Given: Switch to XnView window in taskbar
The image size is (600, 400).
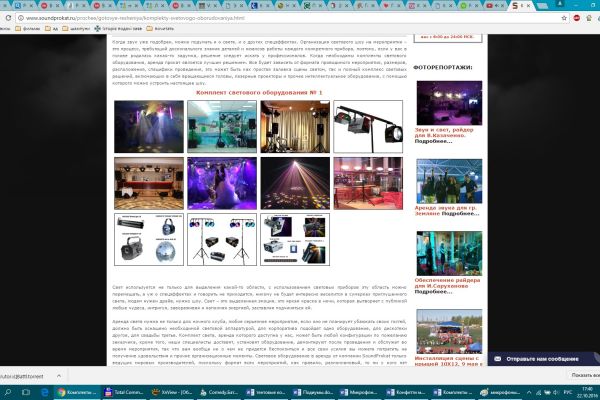Looking at the screenshot, I should [x=171, y=392].
